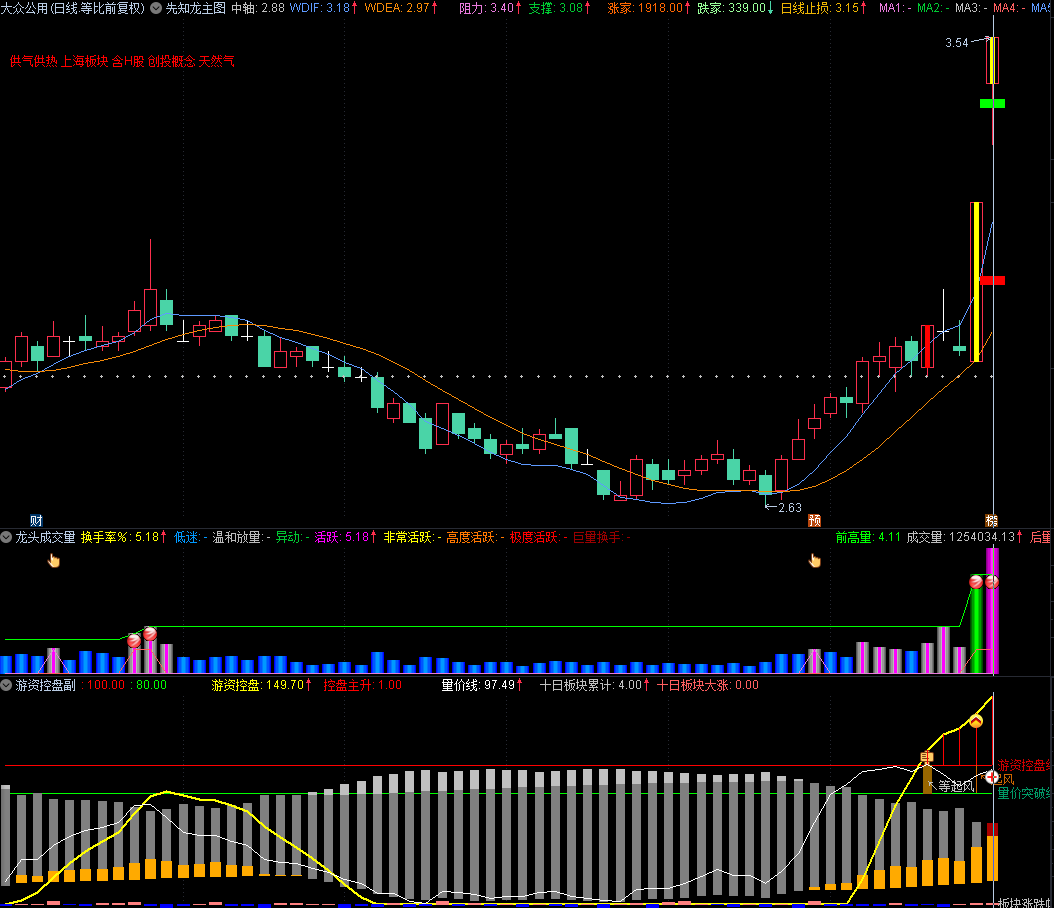Click the blue 财 marker on the timeline
The image size is (1054, 908).
[x=36, y=520]
